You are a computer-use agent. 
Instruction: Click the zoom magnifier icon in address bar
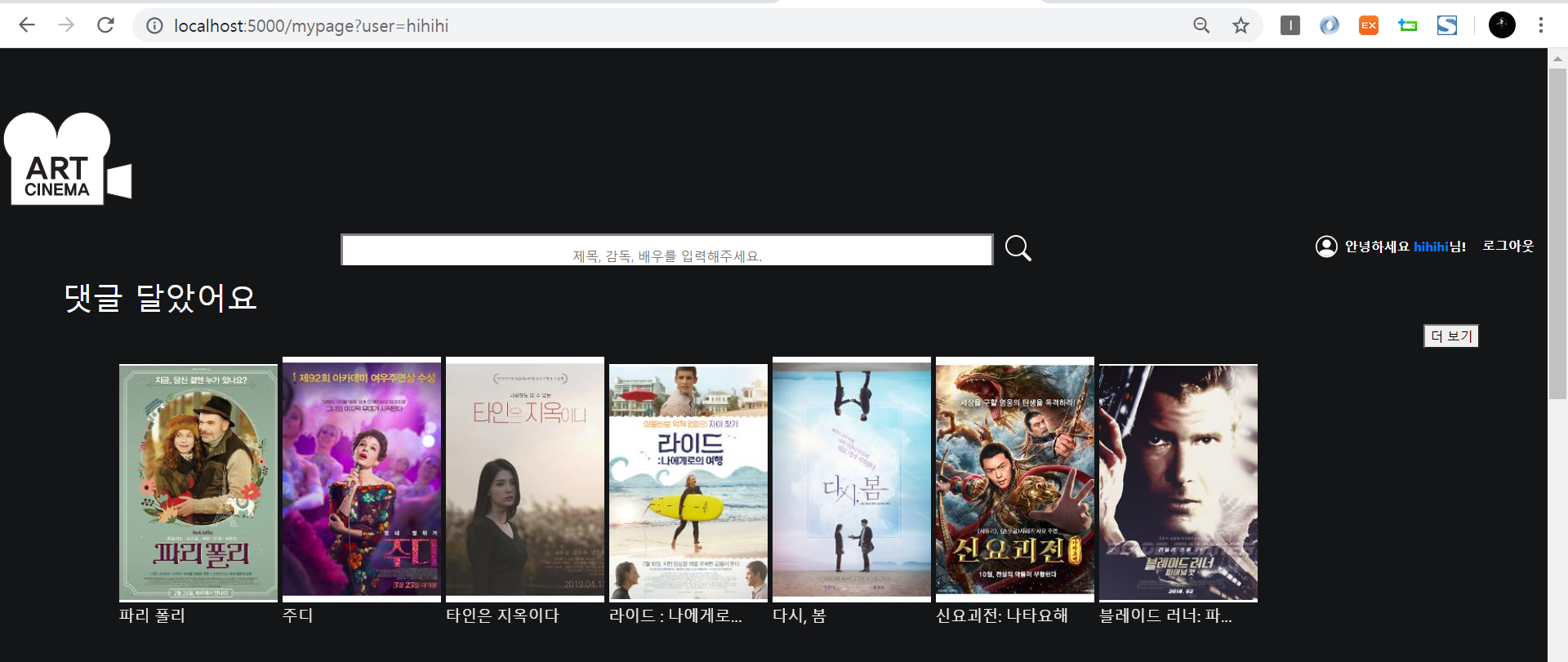point(1201,25)
